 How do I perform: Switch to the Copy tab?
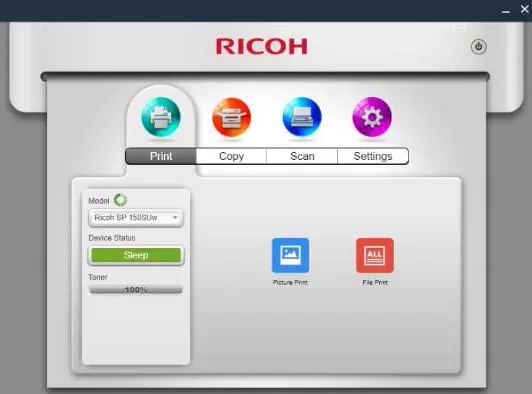click(231, 156)
